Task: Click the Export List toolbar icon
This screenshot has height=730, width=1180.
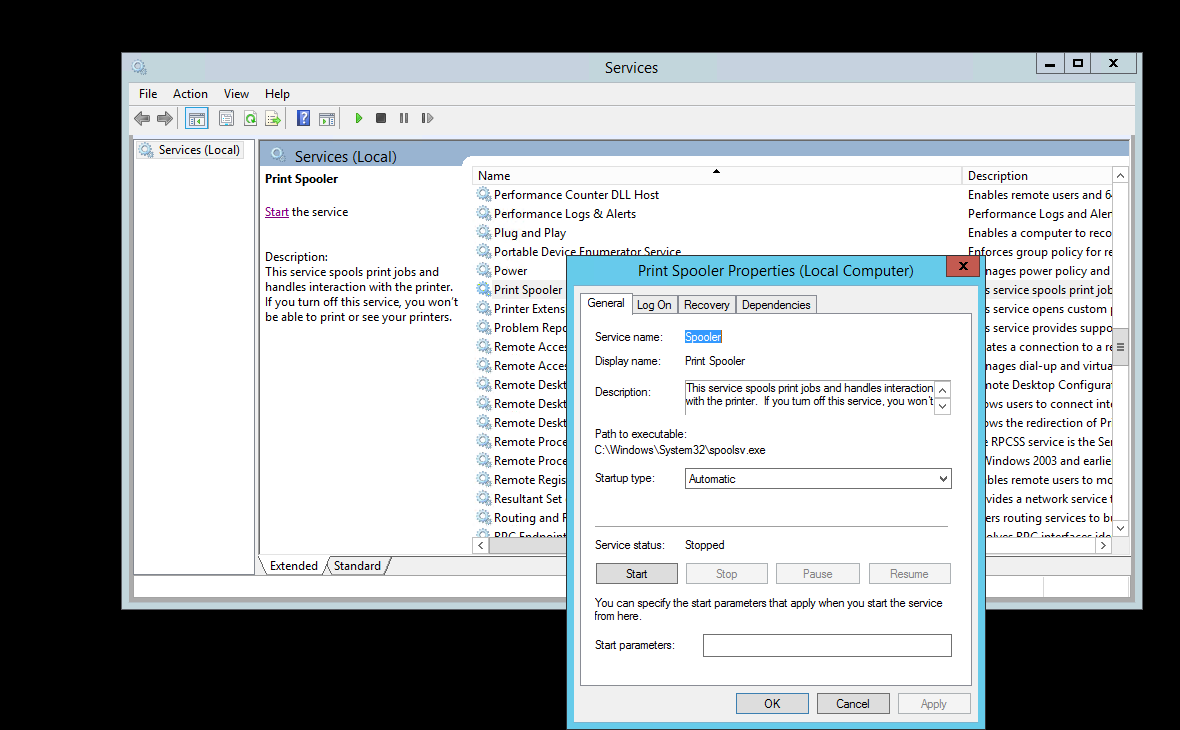Action: (x=272, y=118)
